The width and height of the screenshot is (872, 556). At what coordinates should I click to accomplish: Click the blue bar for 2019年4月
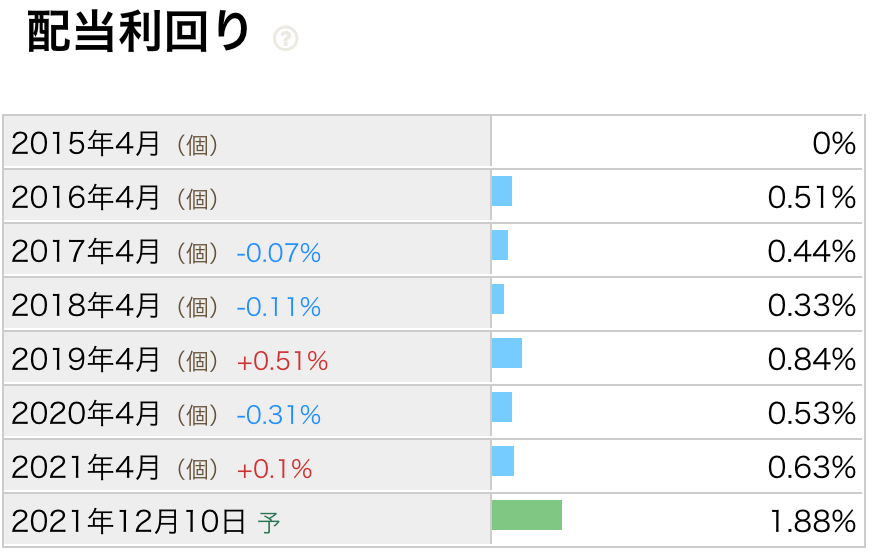coord(507,353)
